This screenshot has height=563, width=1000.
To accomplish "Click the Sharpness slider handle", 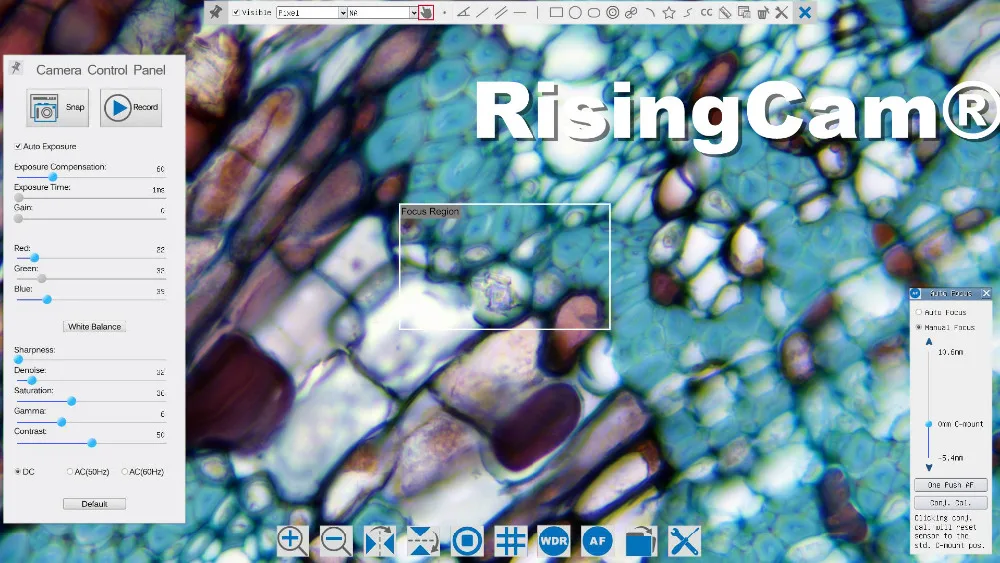I will click(18, 360).
